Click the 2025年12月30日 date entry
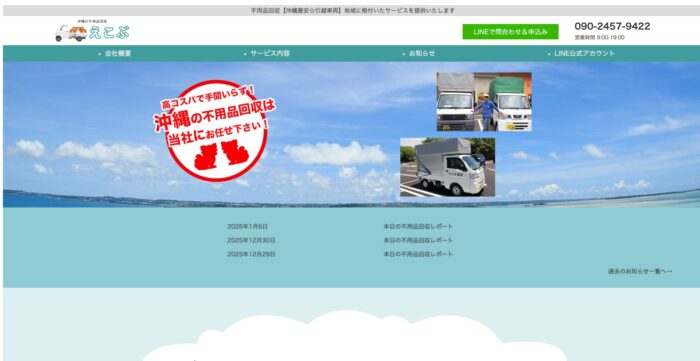The width and height of the screenshot is (700, 361). 251,240
